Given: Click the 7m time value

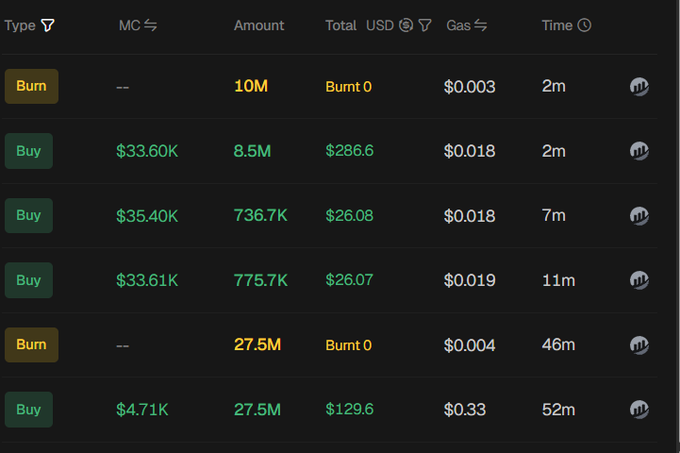Looking at the screenshot, I should pos(553,215).
